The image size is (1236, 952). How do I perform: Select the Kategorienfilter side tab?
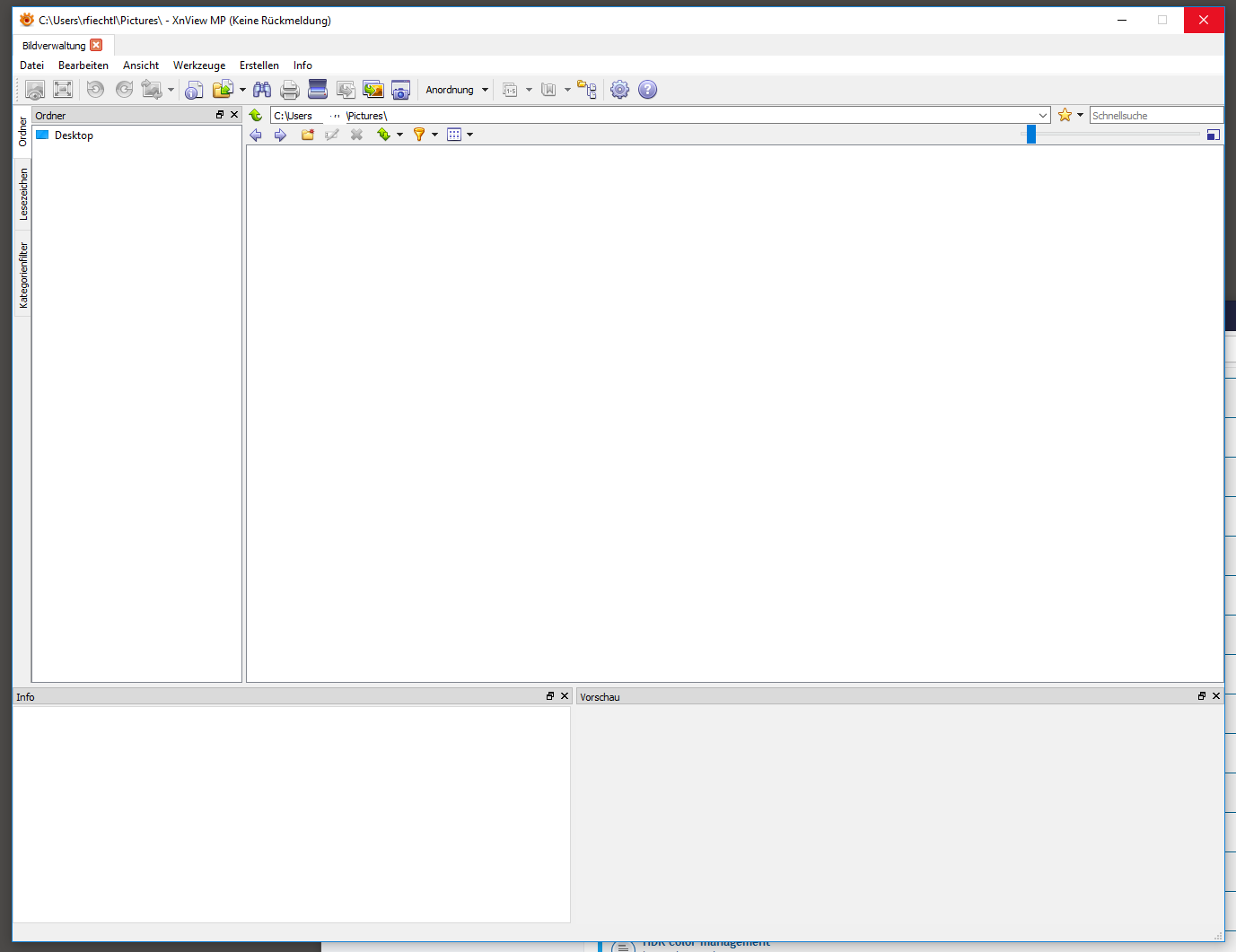coord(22,275)
